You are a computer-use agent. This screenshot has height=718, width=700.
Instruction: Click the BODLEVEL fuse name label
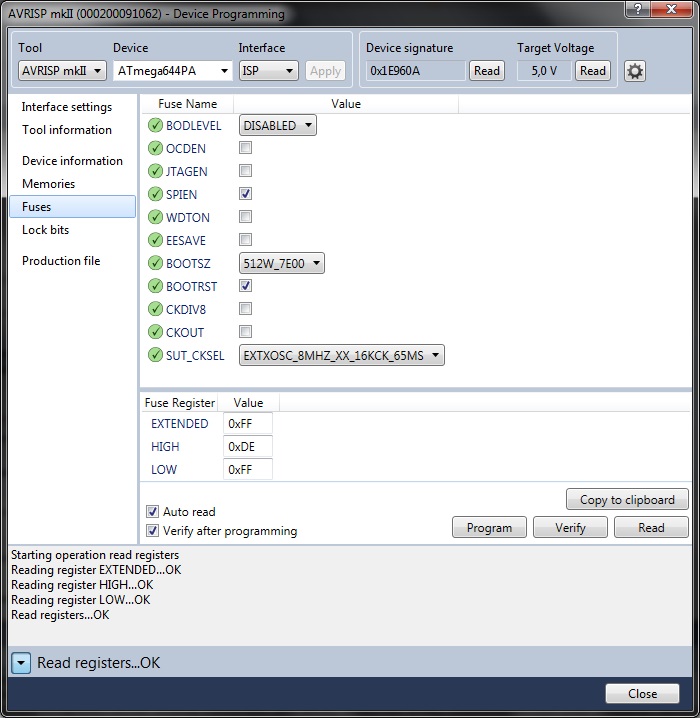coord(193,126)
